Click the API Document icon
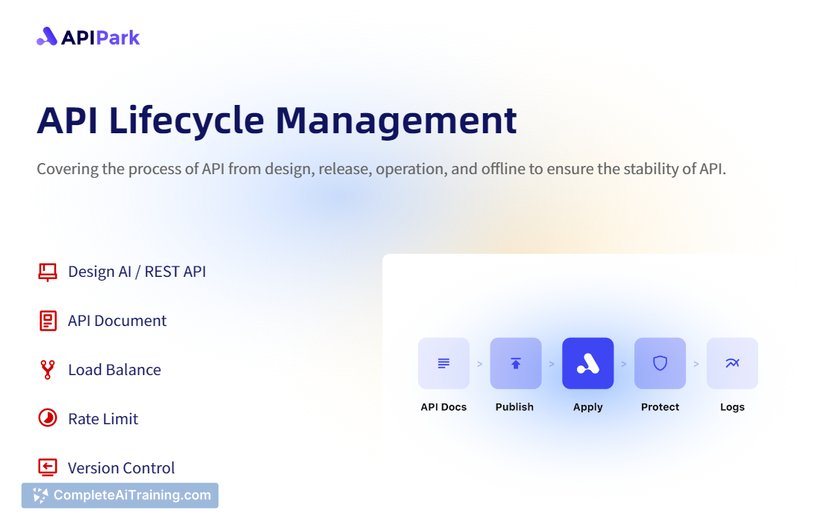Screen dimensions: 820x521 pyautogui.click(x=47, y=321)
